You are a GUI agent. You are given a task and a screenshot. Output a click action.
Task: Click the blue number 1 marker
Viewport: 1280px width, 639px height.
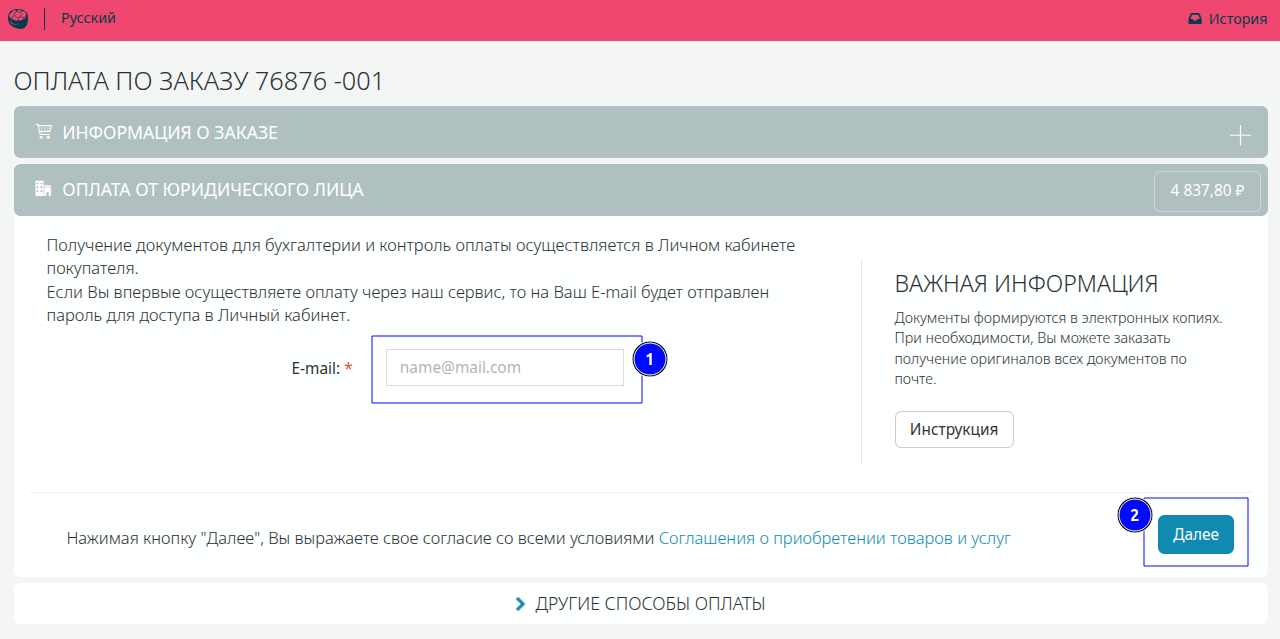649,360
